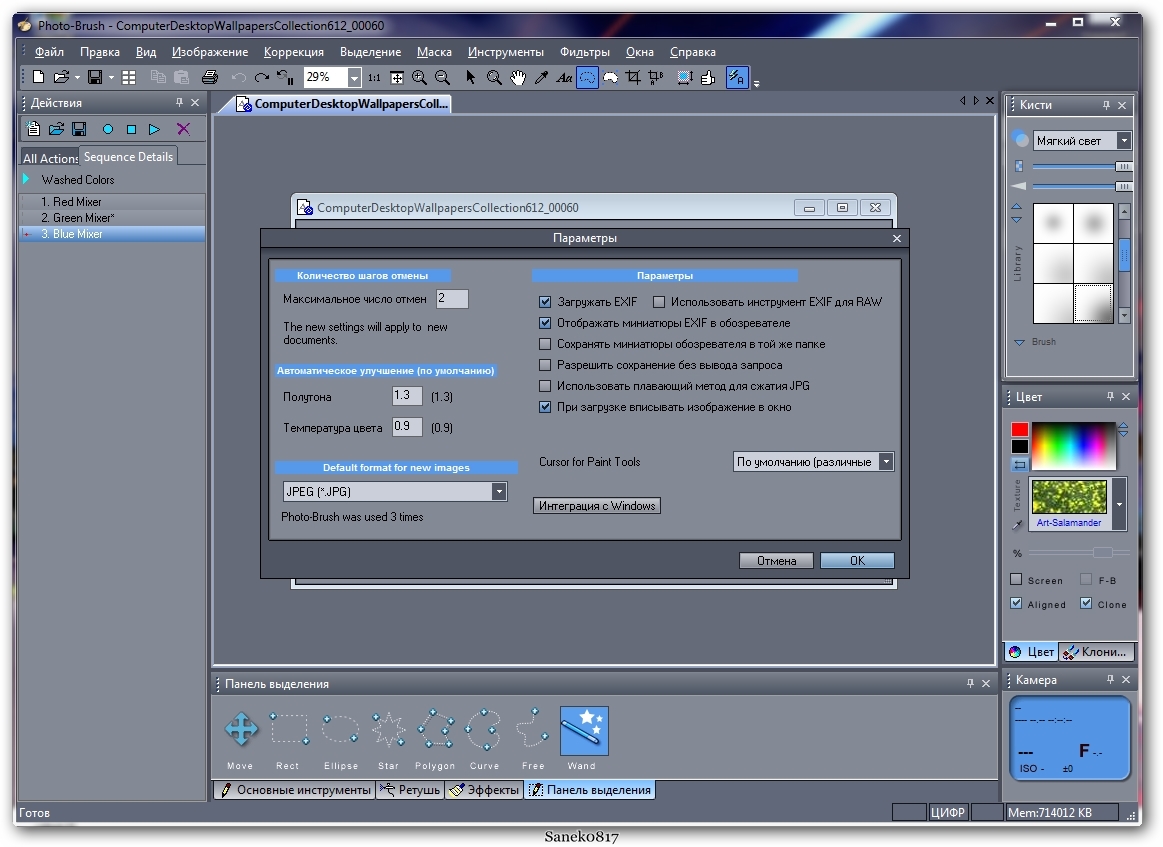Select the Wand selection tool

(584, 732)
